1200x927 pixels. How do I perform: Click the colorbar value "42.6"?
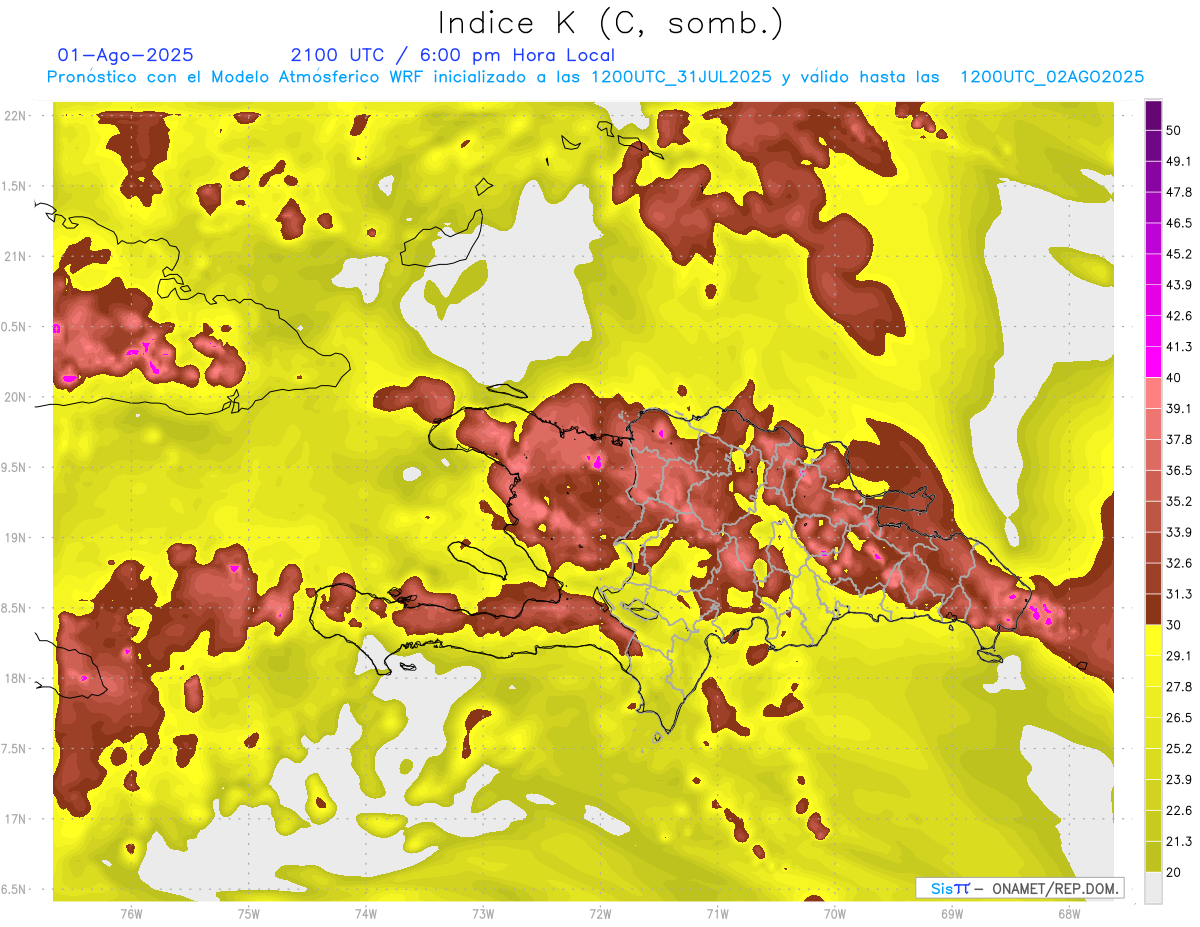1179,316
